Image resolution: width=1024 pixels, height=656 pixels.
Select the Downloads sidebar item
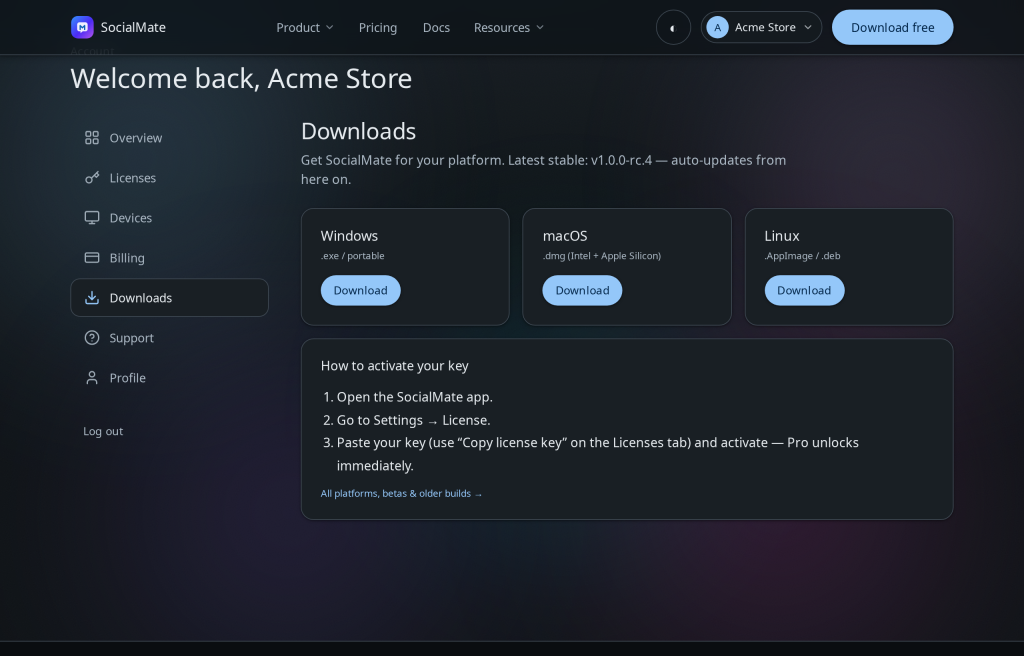tap(169, 298)
